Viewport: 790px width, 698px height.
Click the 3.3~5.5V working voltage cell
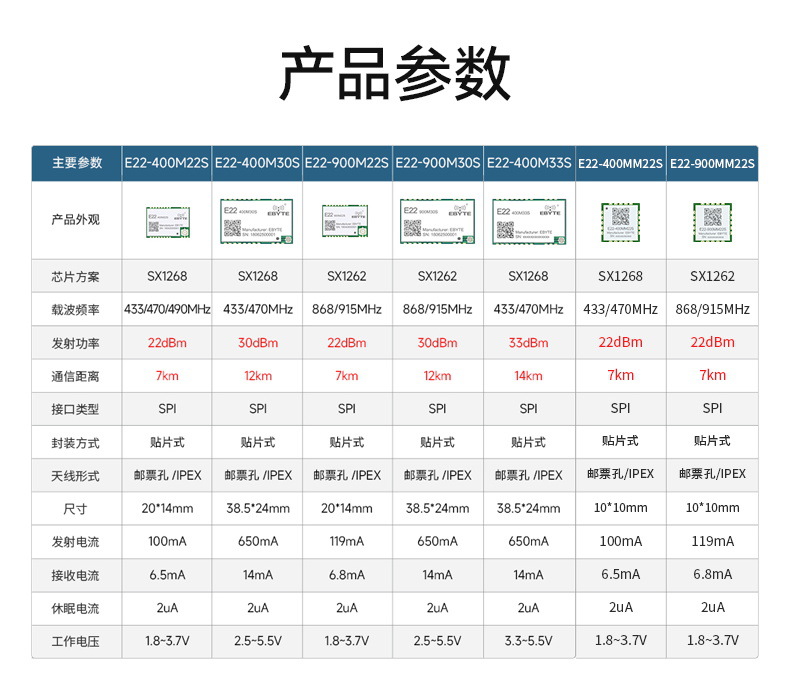[x=529, y=641]
